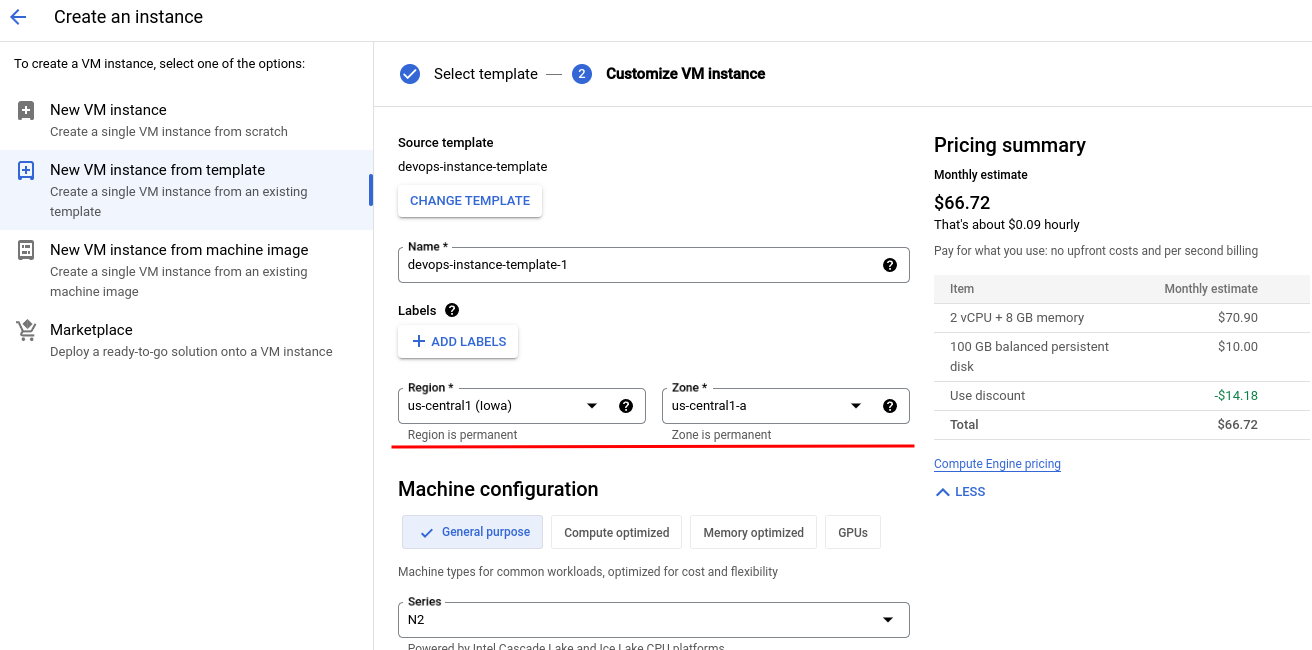Click the plus icon in Add Labels
This screenshot has height=650, width=1312.
[419, 342]
